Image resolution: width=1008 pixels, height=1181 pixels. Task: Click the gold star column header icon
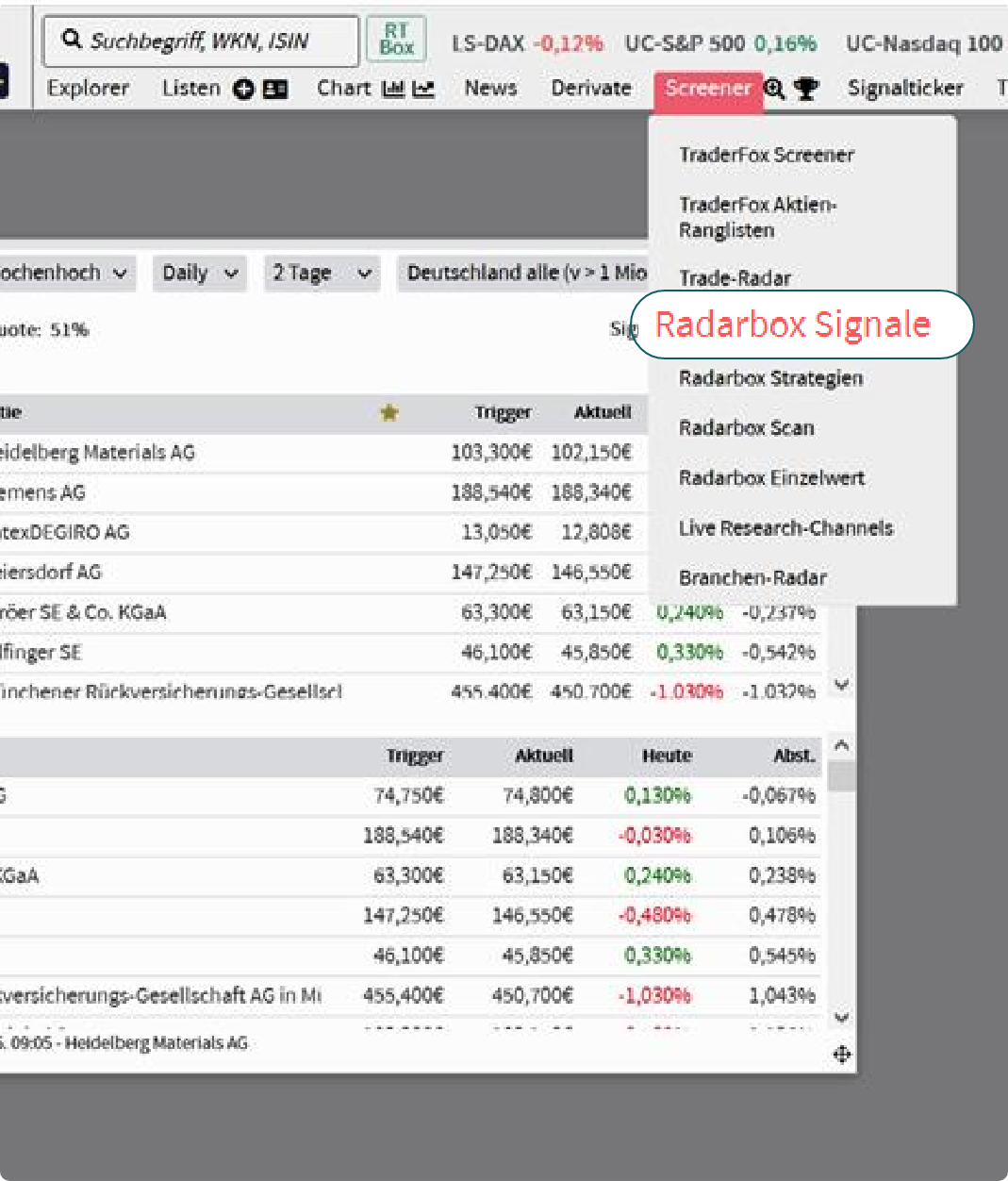click(388, 412)
